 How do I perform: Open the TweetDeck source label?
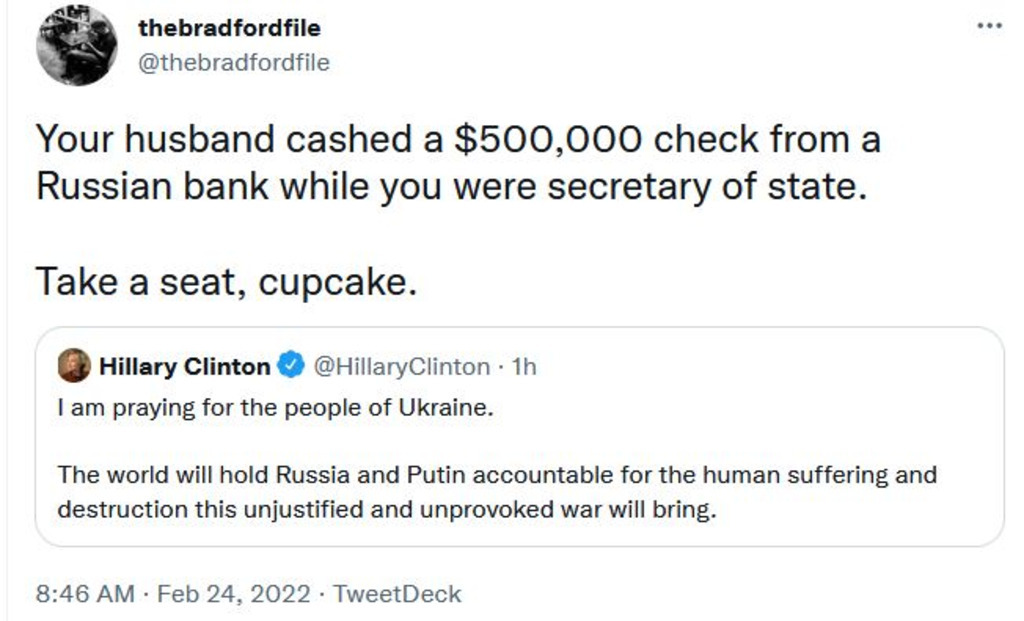tap(397, 594)
